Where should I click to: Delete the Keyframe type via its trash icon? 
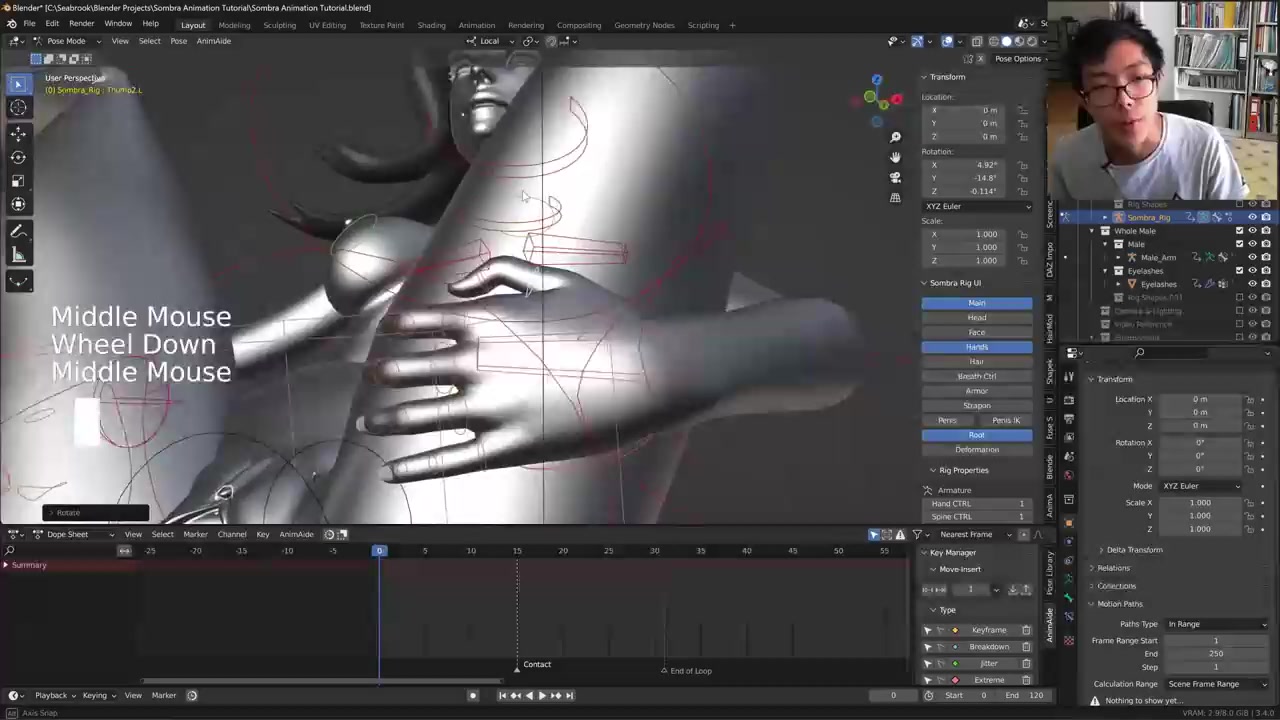pos(1026,630)
